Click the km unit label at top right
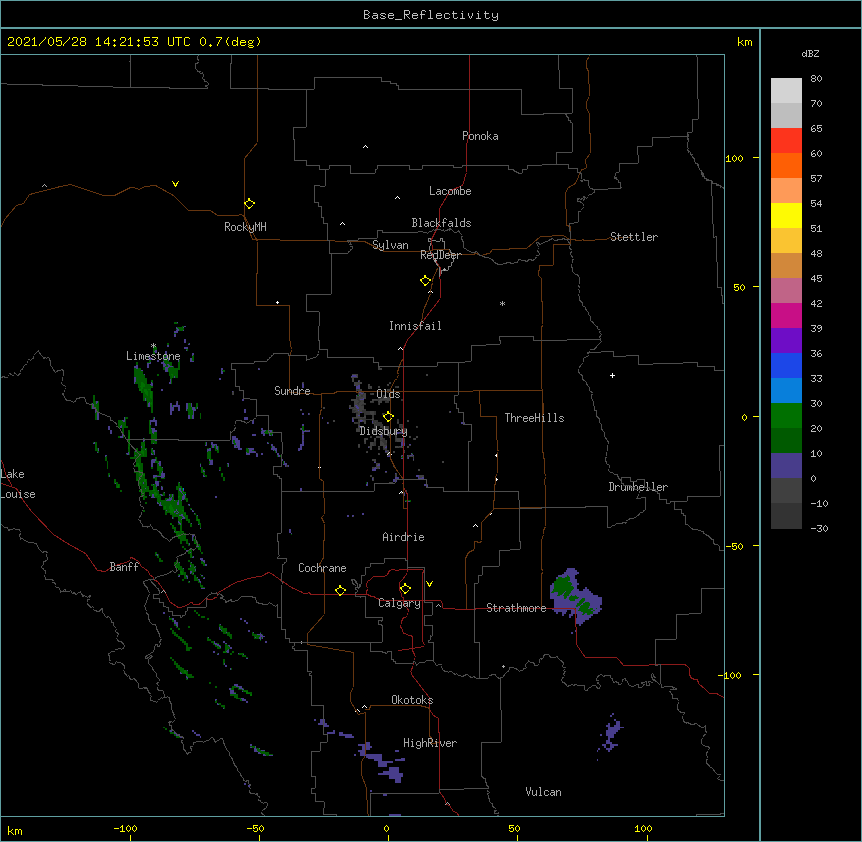 click(744, 42)
